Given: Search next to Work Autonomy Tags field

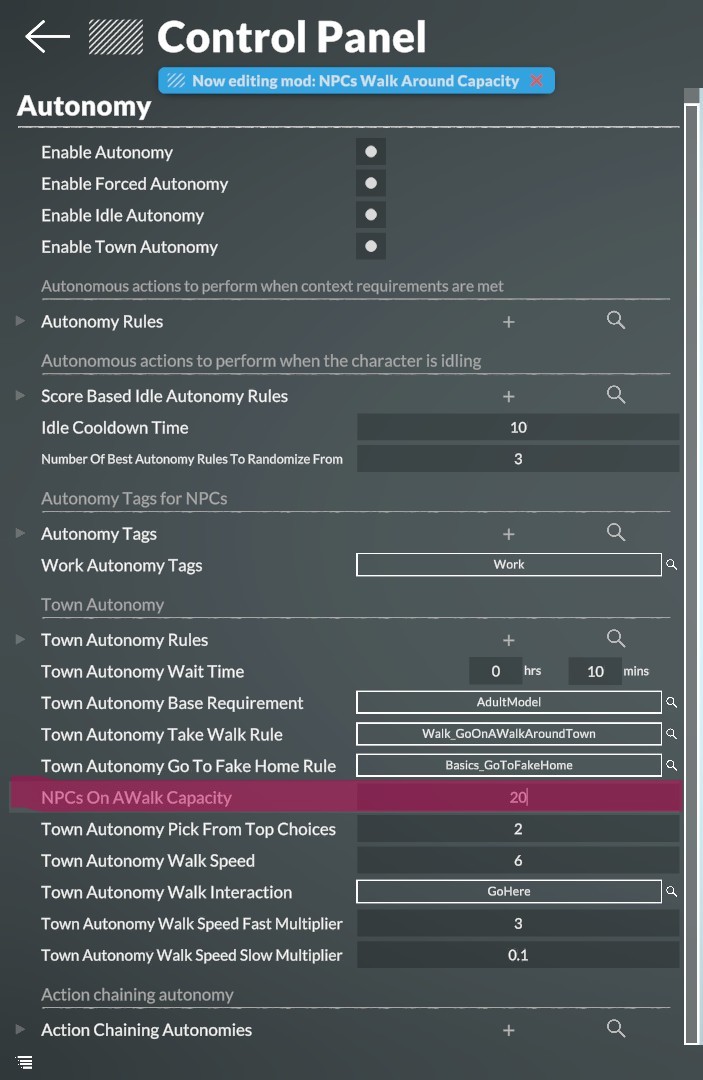Looking at the screenshot, I should tap(671, 565).
